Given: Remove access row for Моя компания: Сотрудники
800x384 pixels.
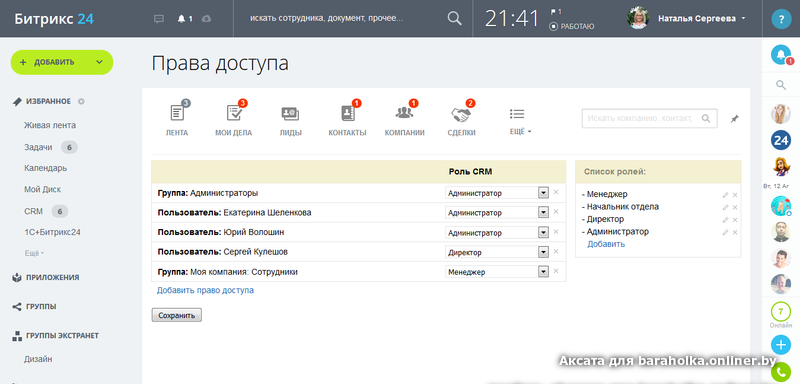Looking at the screenshot, I should click(x=556, y=271).
